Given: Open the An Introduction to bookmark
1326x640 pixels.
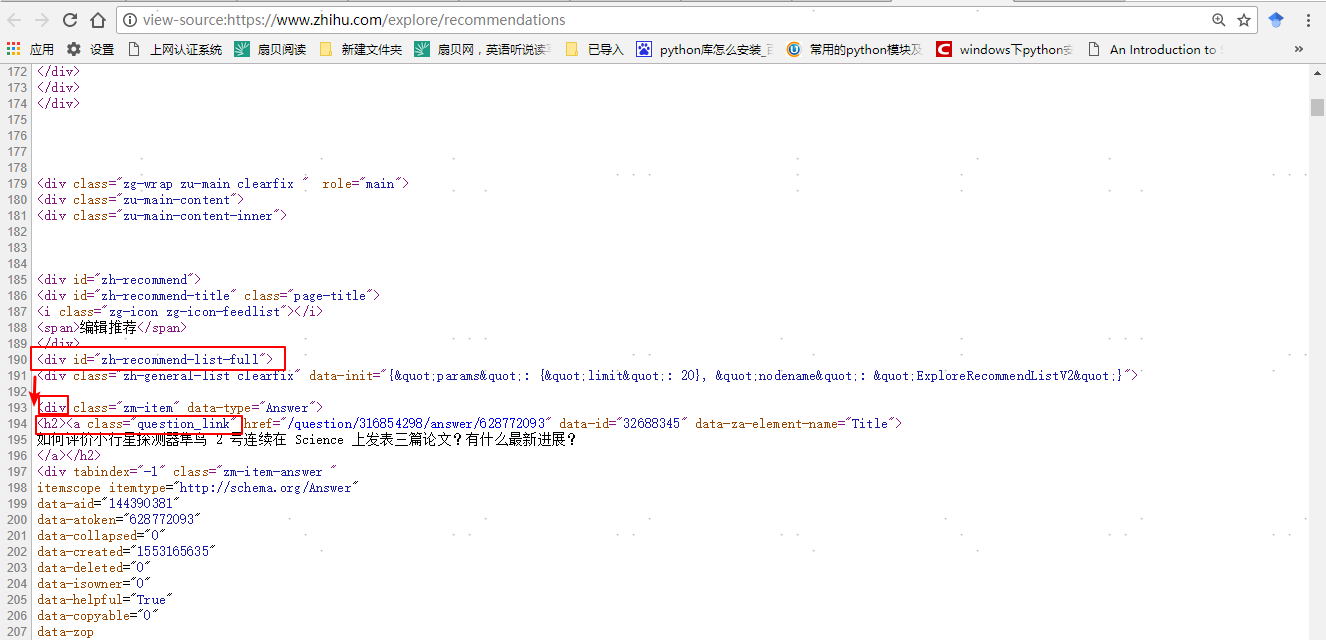Looking at the screenshot, I should 1155,49.
